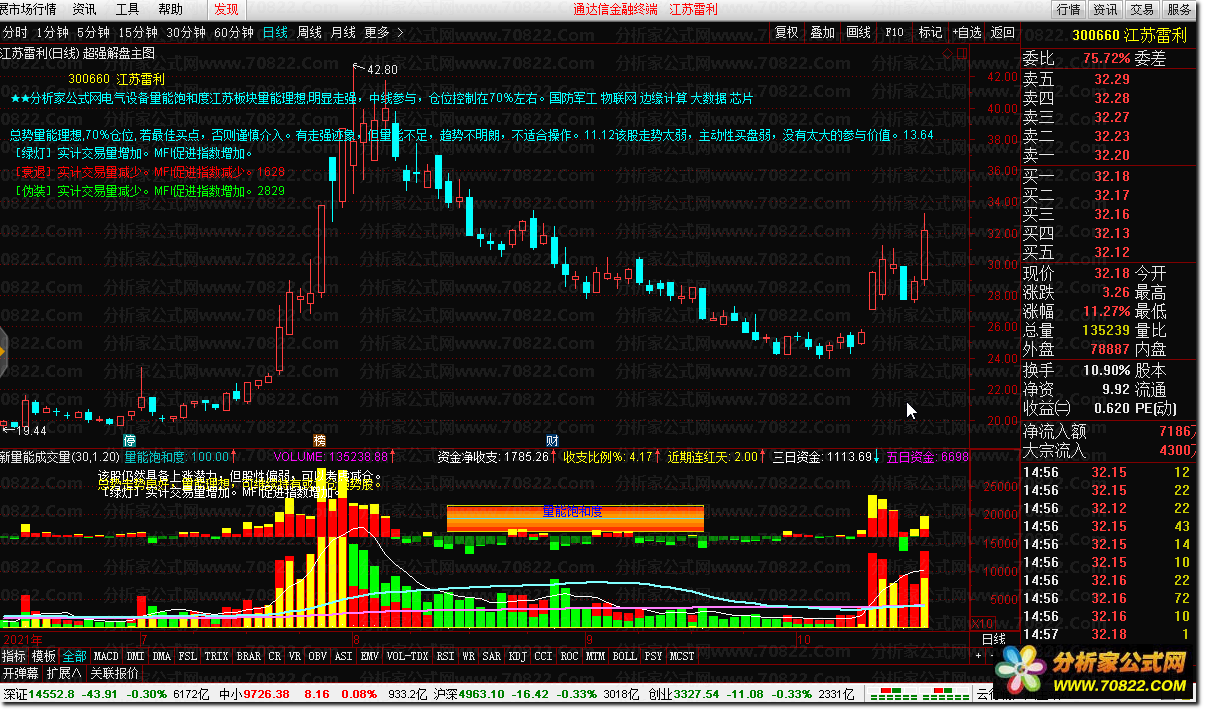Open top-right 服务 button
Viewport: 1205px width, 710px height.
(1179, 9)
